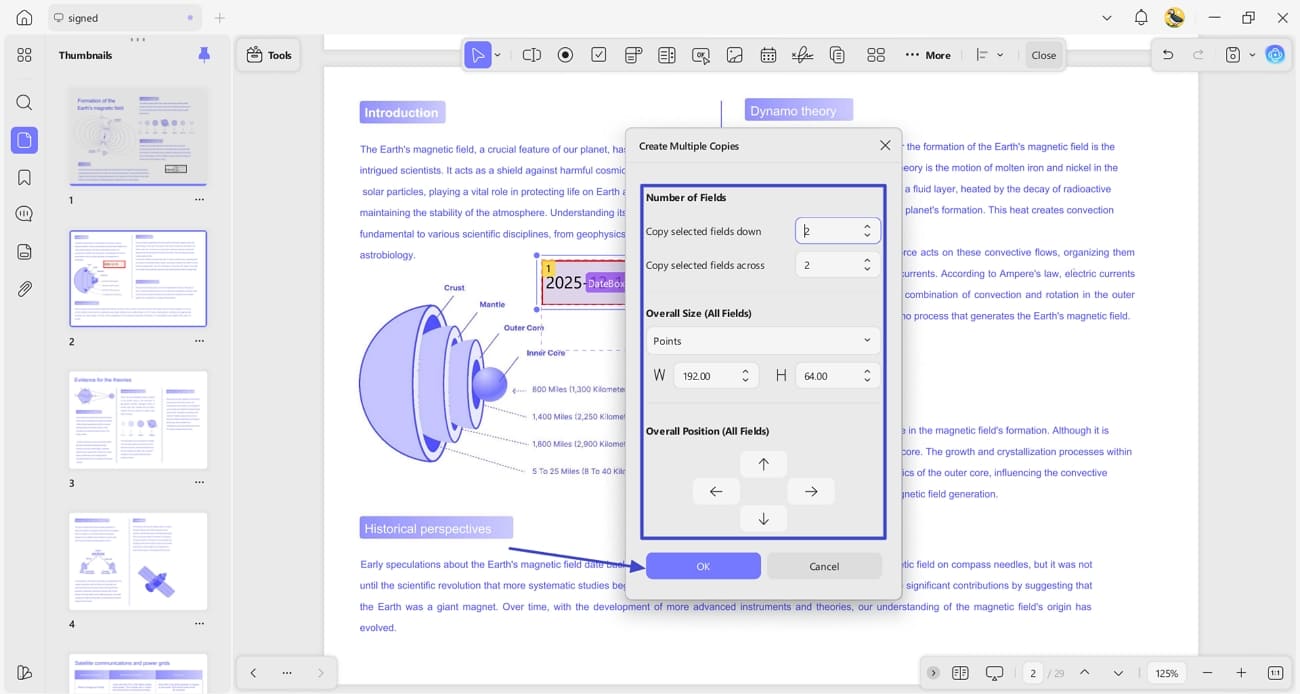
Task: Open the user account avatar
Action: tap(1175, 18)
